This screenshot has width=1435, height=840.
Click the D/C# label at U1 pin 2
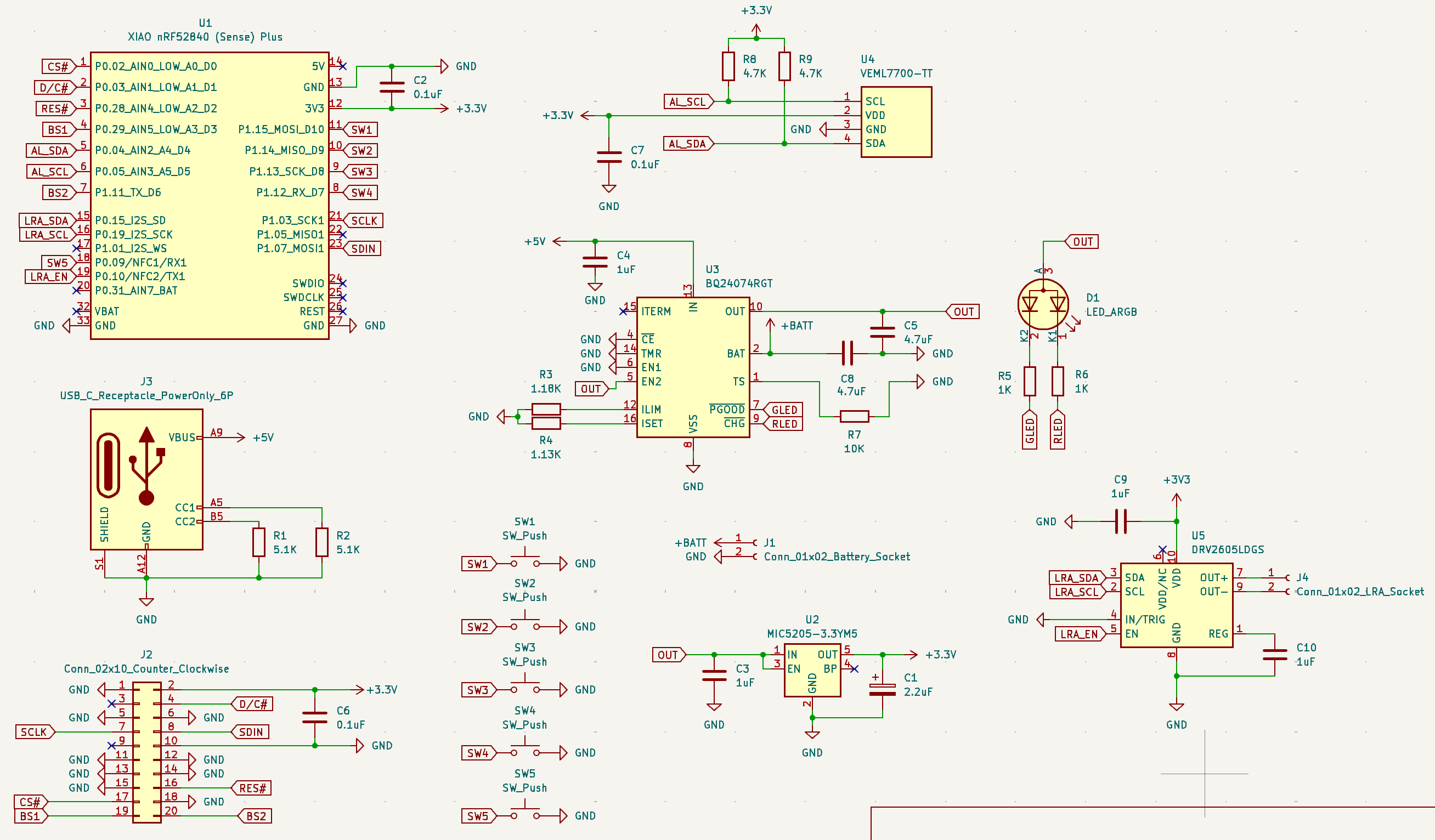coord(55,88)
